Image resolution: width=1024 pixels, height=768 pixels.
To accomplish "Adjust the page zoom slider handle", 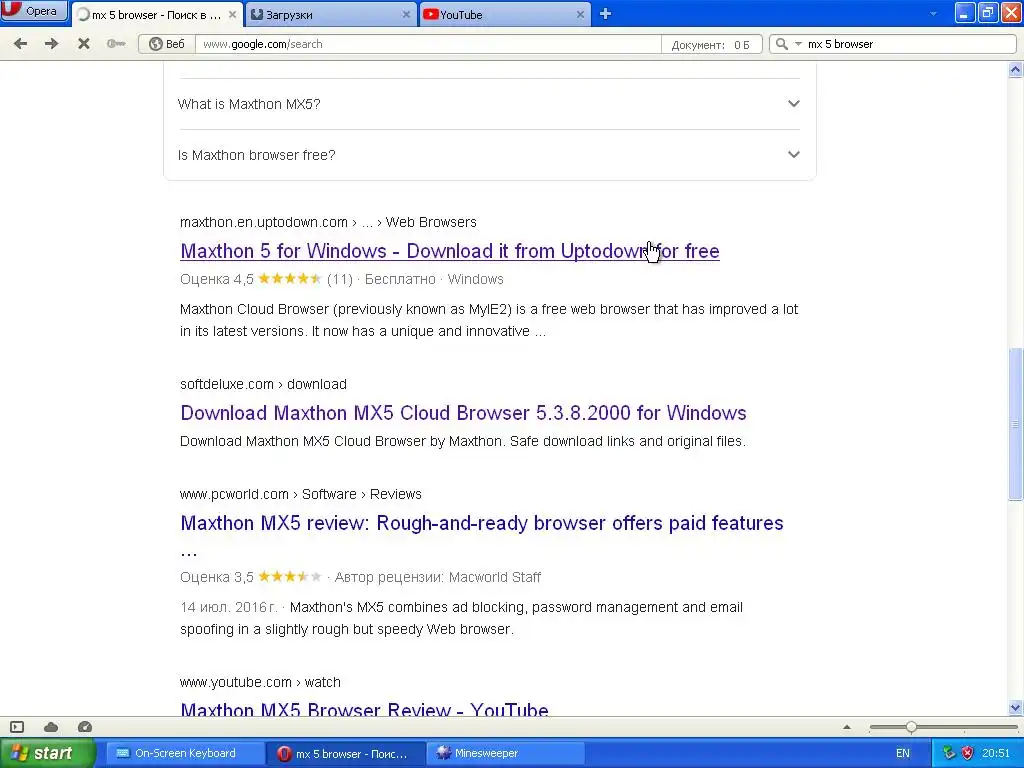I will (x=911, y=727).
